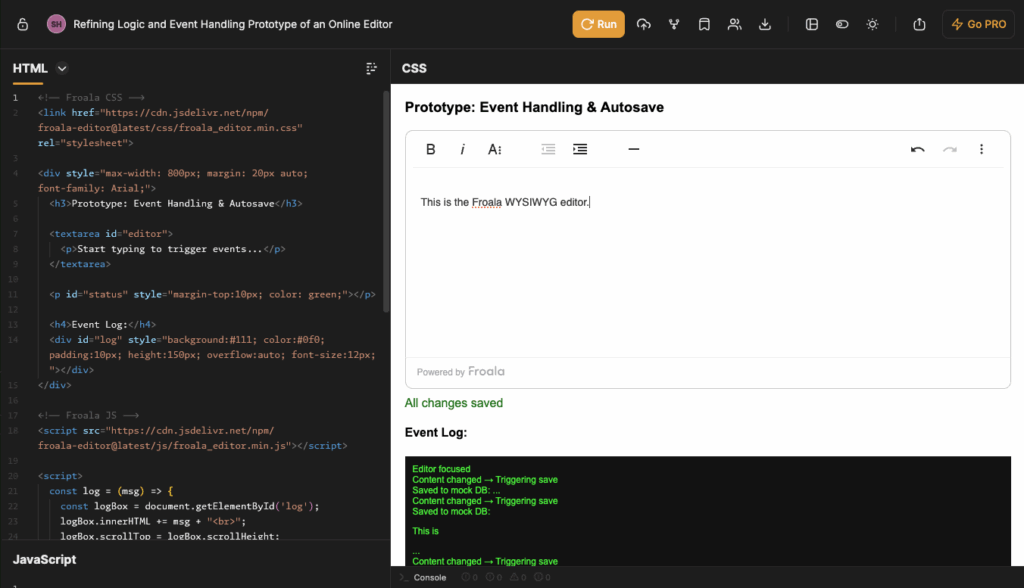
Task: Select the HTML panel tab
Action: pos(30,69)
